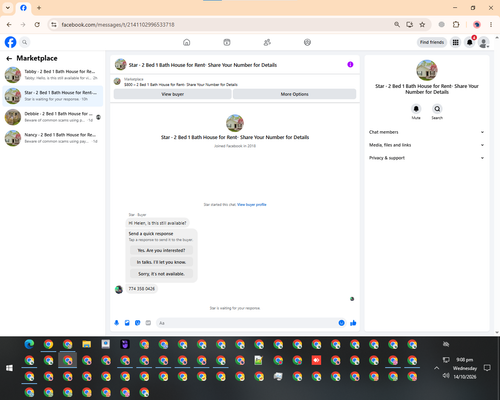
Task: Open the sticker picker icon
Action: point(138,323)
